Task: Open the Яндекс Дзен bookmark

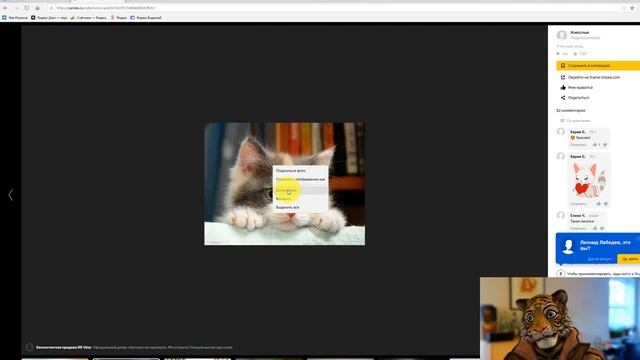Action: click(49, 18)
